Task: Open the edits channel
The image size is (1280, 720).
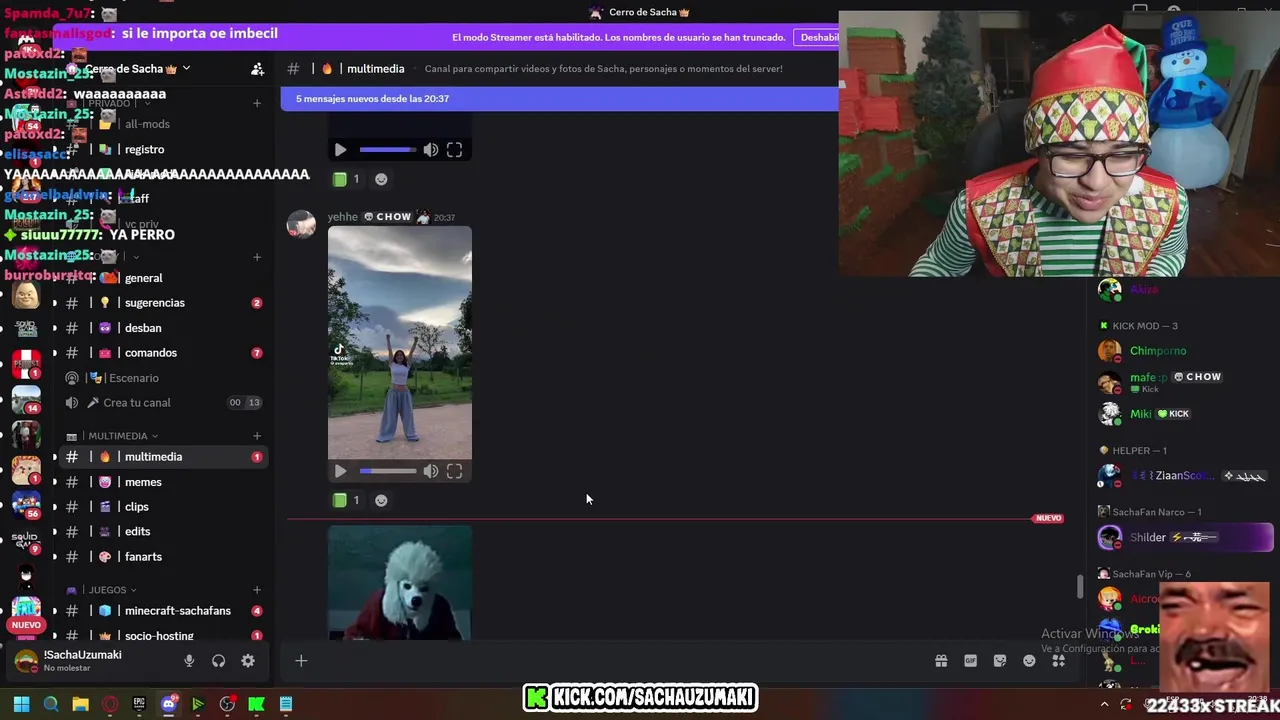Action: [163, 532]
